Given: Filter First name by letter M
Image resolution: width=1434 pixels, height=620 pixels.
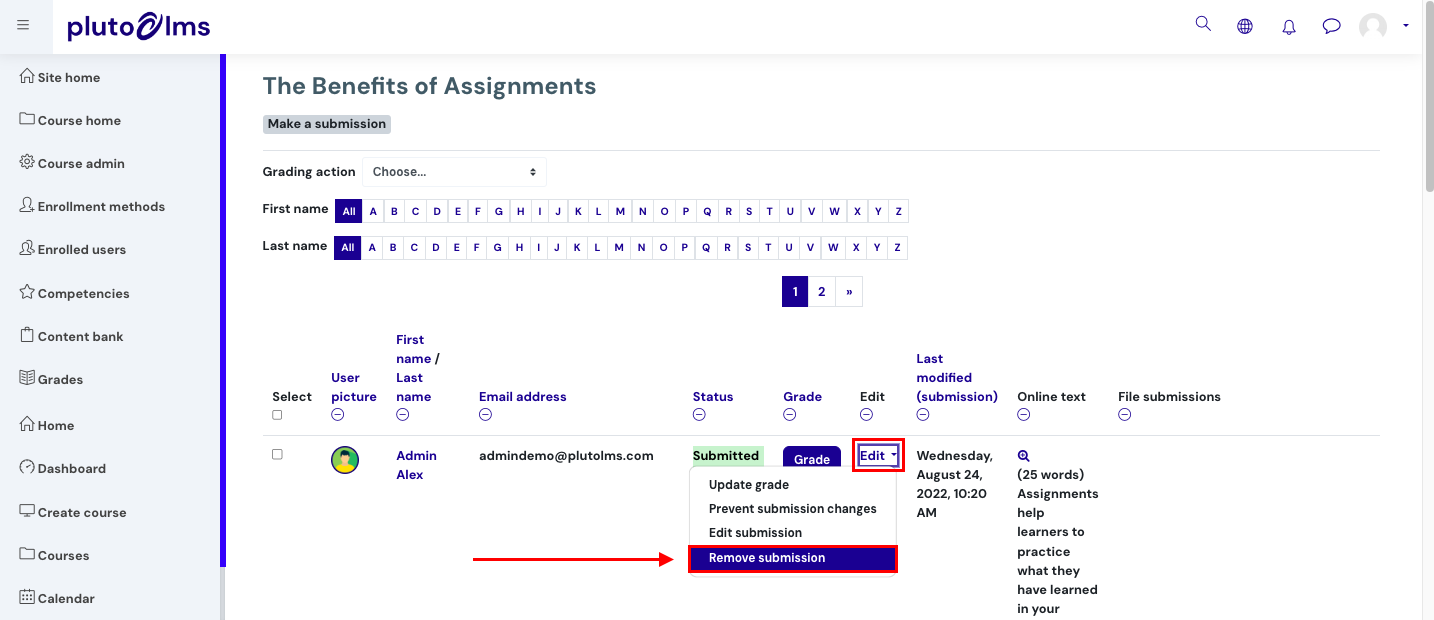Looking at the screenshot, I should click(x=620, y=211).
